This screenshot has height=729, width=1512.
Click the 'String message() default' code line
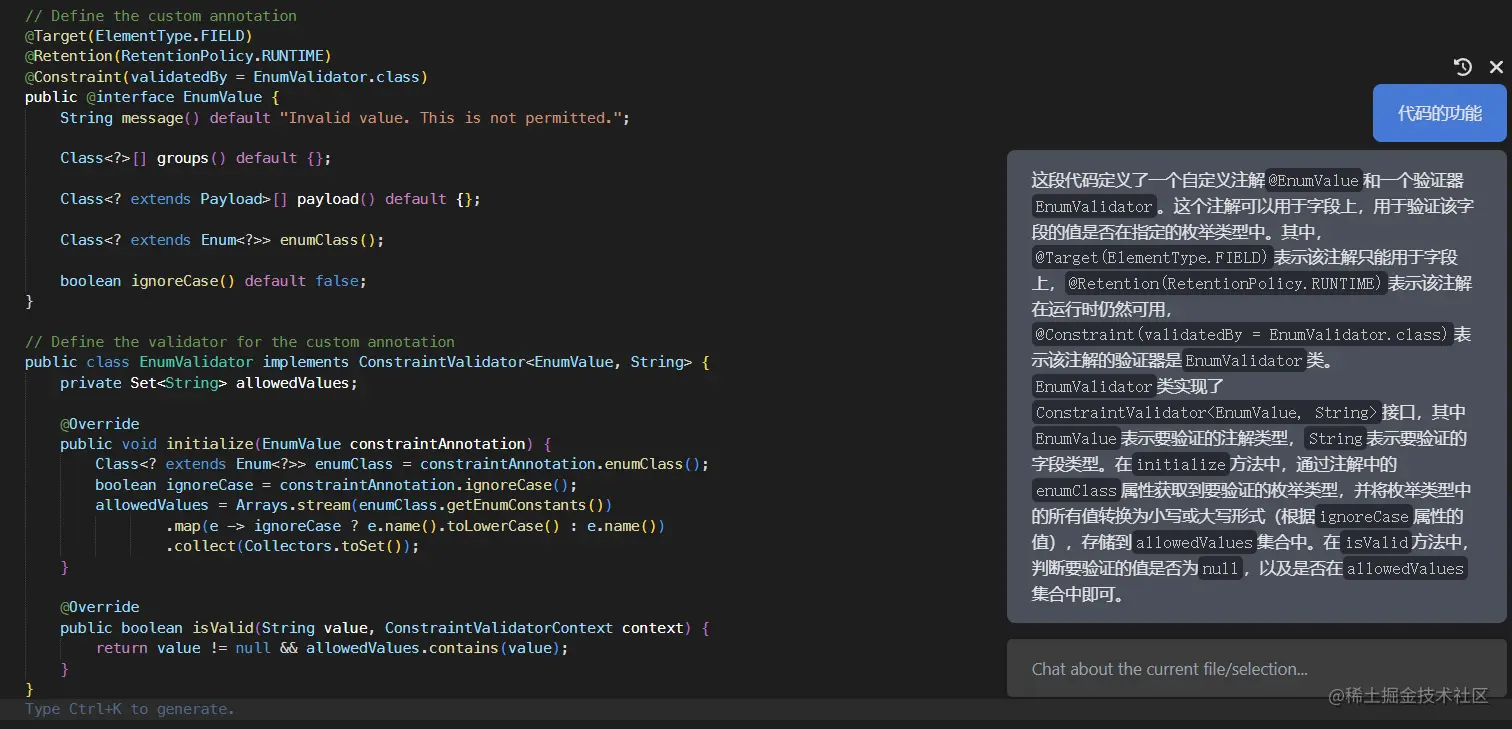pyautogui.click(x=345, y=118)
